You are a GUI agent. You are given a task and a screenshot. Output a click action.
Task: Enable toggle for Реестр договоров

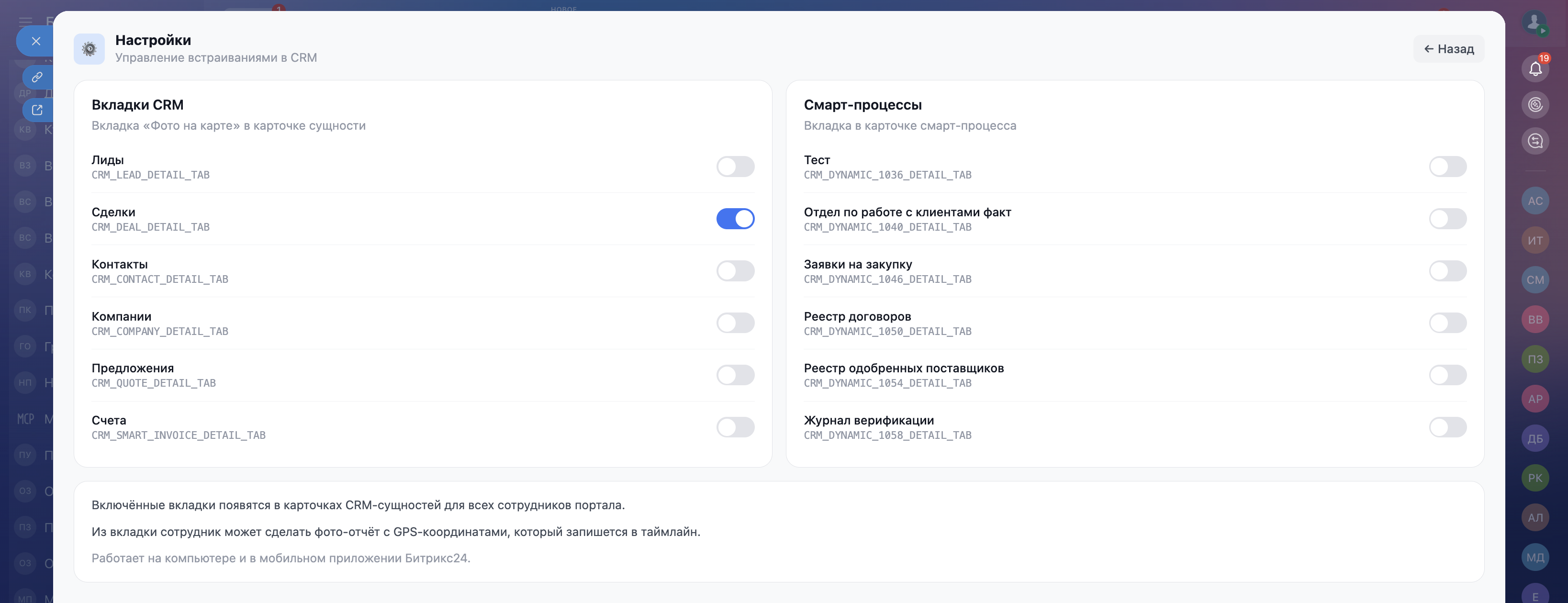pyautogui.click(x=1447, y=323)
